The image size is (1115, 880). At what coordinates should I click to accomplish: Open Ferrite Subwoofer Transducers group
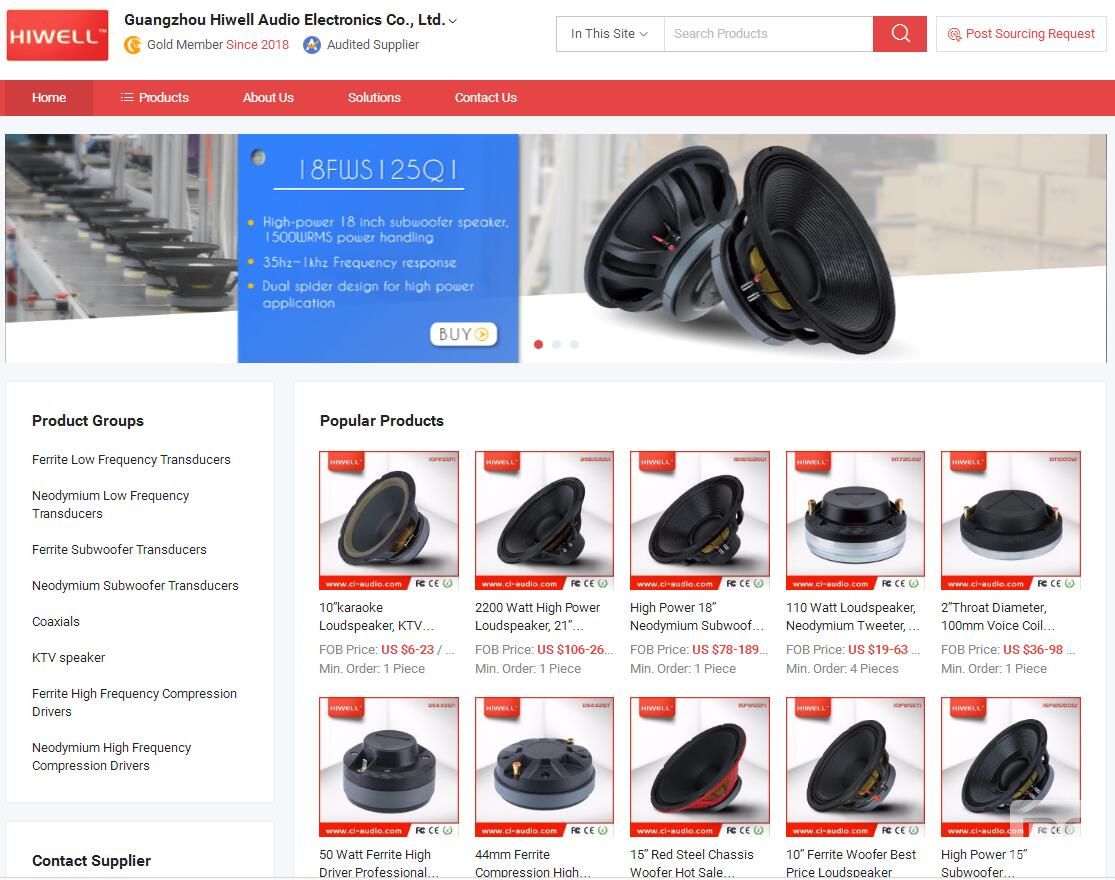(119, 549)
